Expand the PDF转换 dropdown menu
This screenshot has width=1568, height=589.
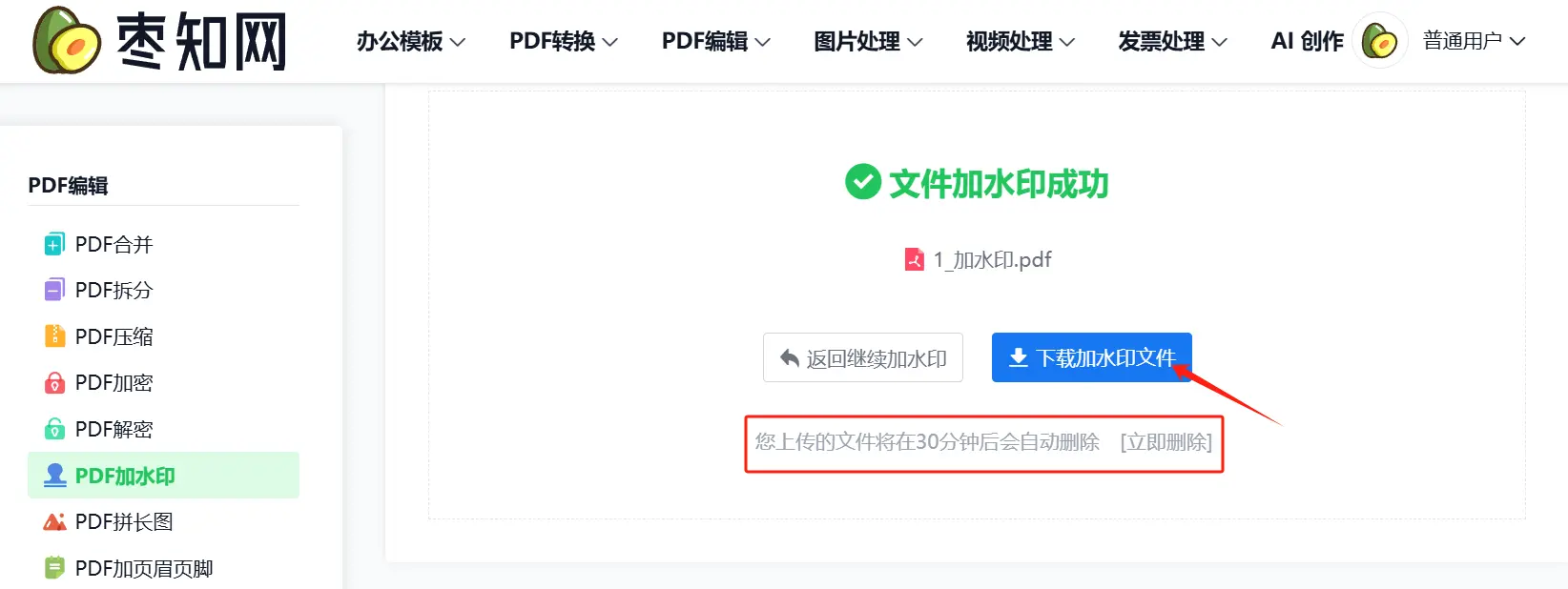pyautogui.click(x=564, y=41)
